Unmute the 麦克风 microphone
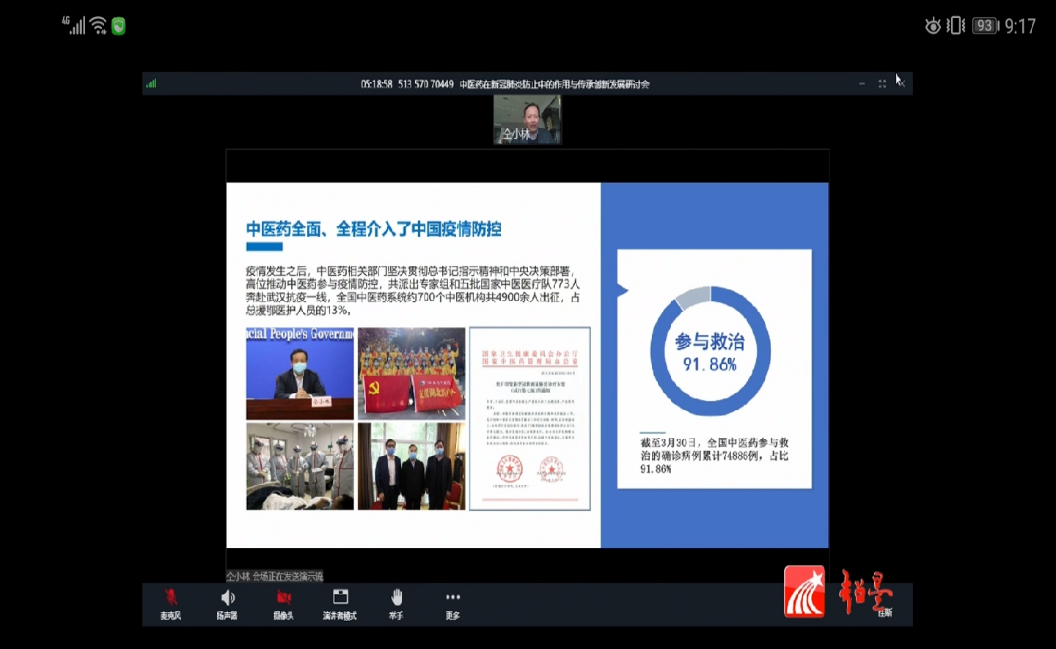The image size is (1056, 649). pos(168,600)
